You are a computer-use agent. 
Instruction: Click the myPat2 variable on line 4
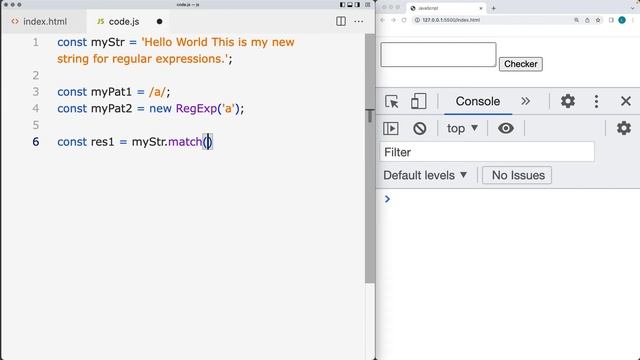point(111,109)
